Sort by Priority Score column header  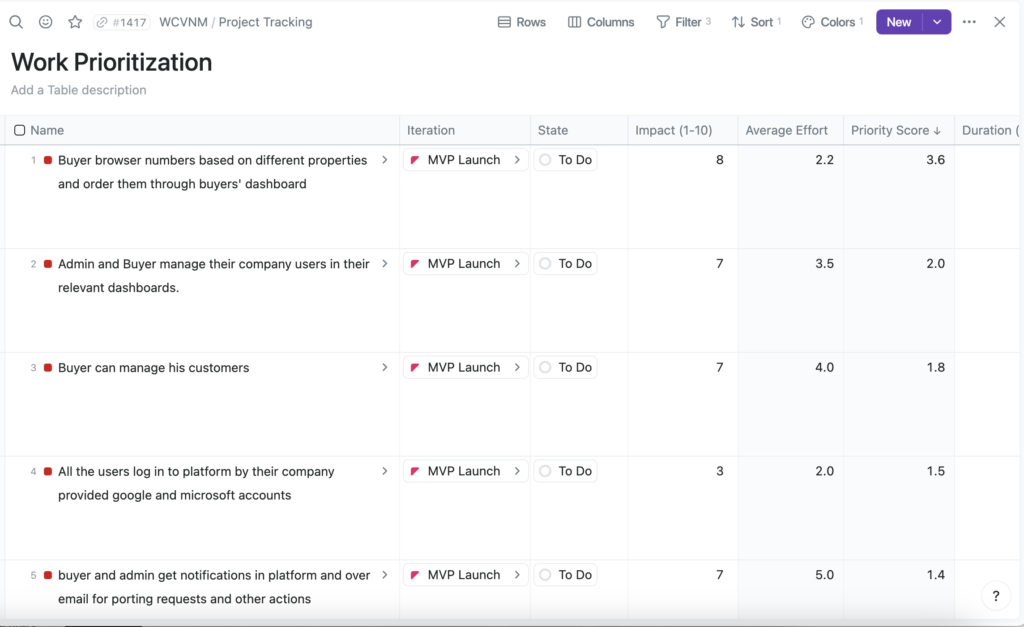click(x=896, y=131)
